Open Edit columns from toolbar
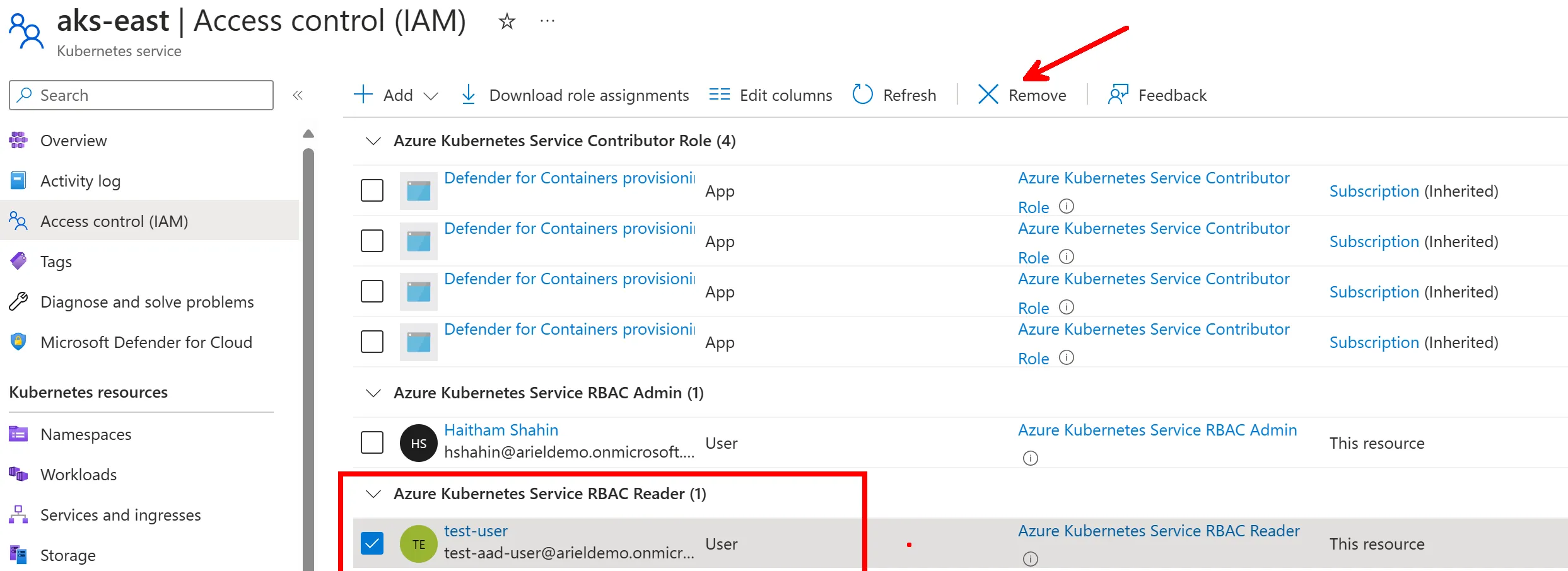Screen dimensions: 1568x571 click(x=770, y=95)
